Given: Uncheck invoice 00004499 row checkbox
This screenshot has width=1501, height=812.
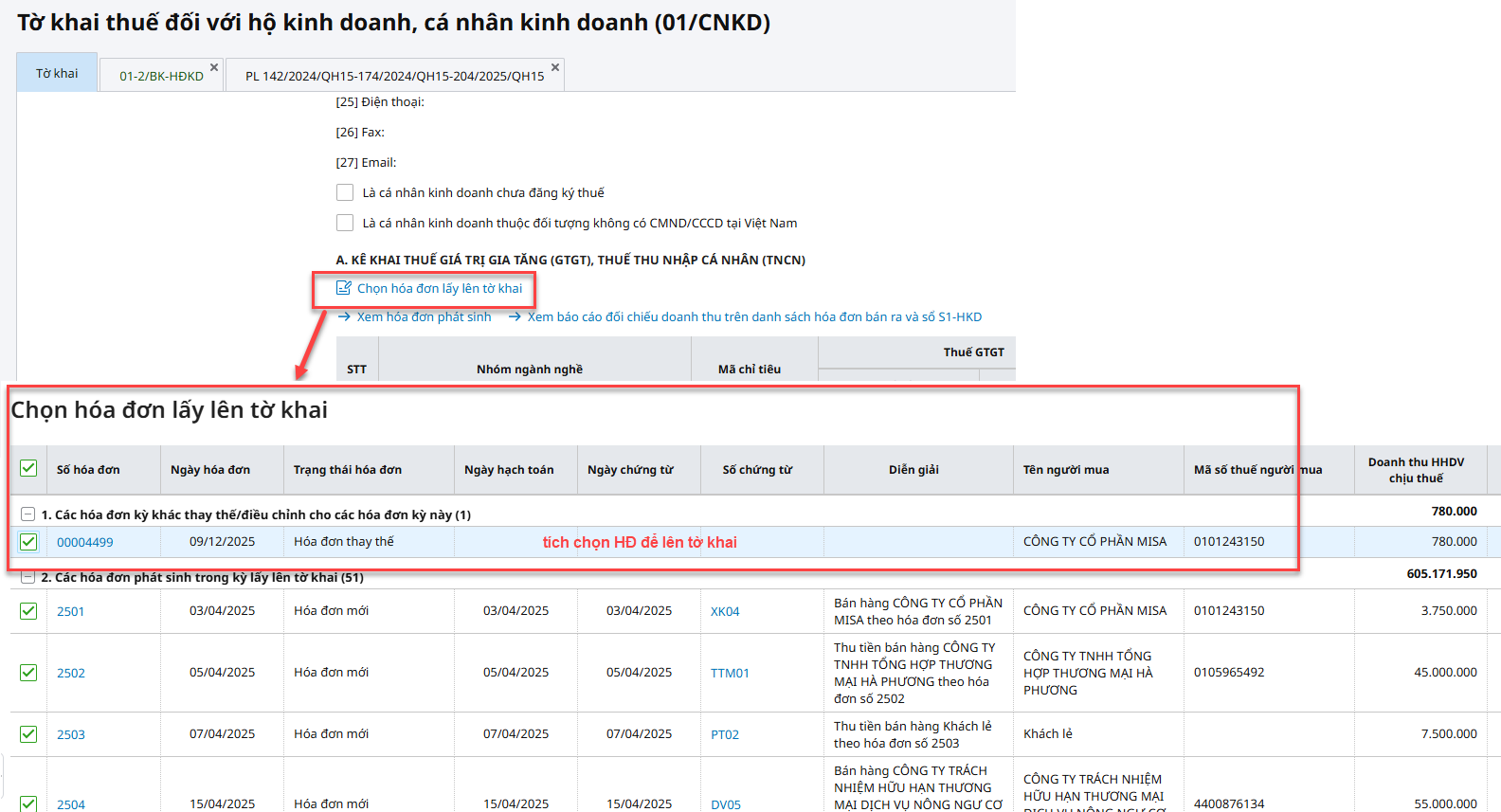Looking at the screenshot, I should [28, 542].
